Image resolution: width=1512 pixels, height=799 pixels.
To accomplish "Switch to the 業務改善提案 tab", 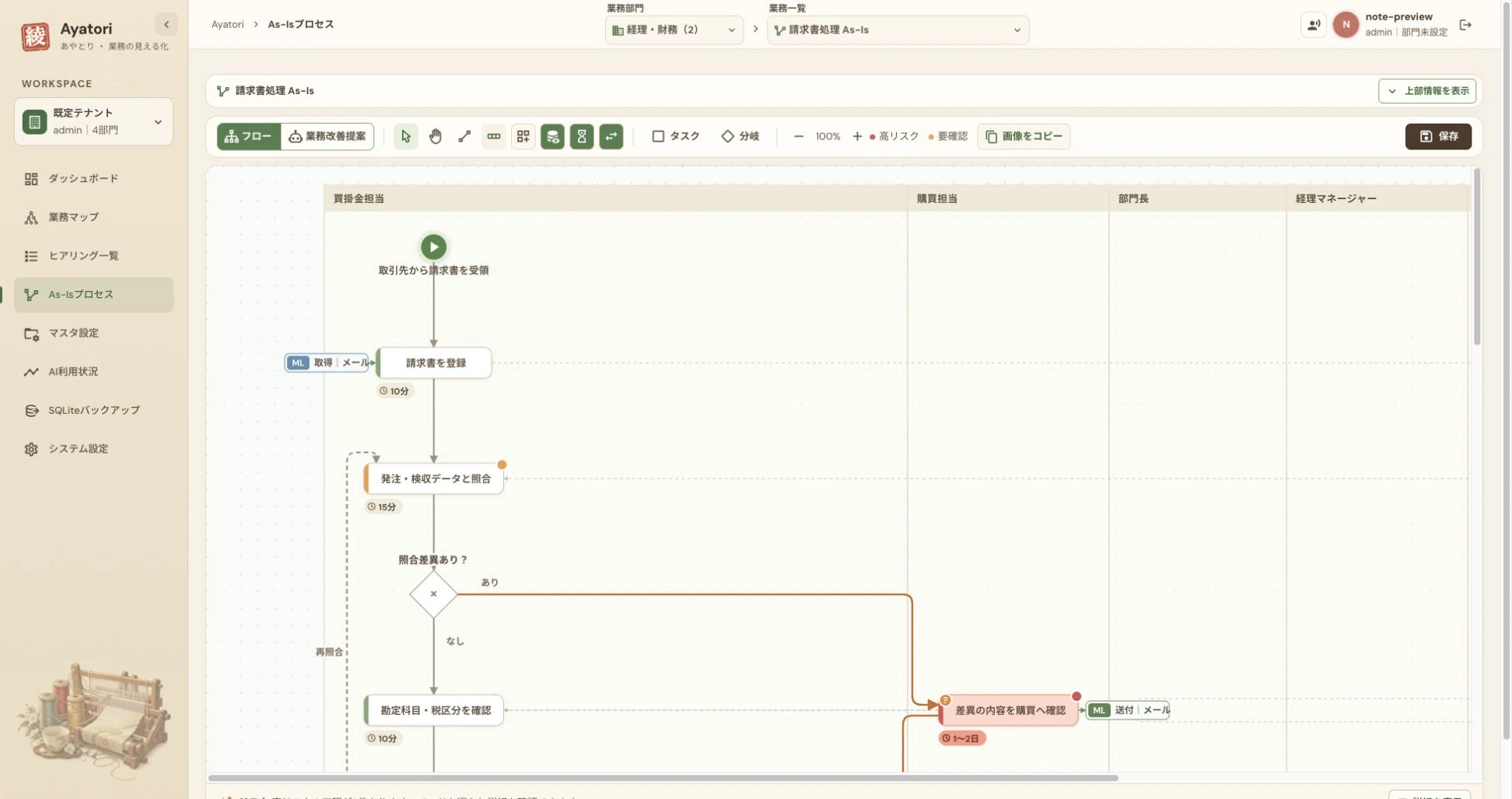I will [x=327, y=136].
